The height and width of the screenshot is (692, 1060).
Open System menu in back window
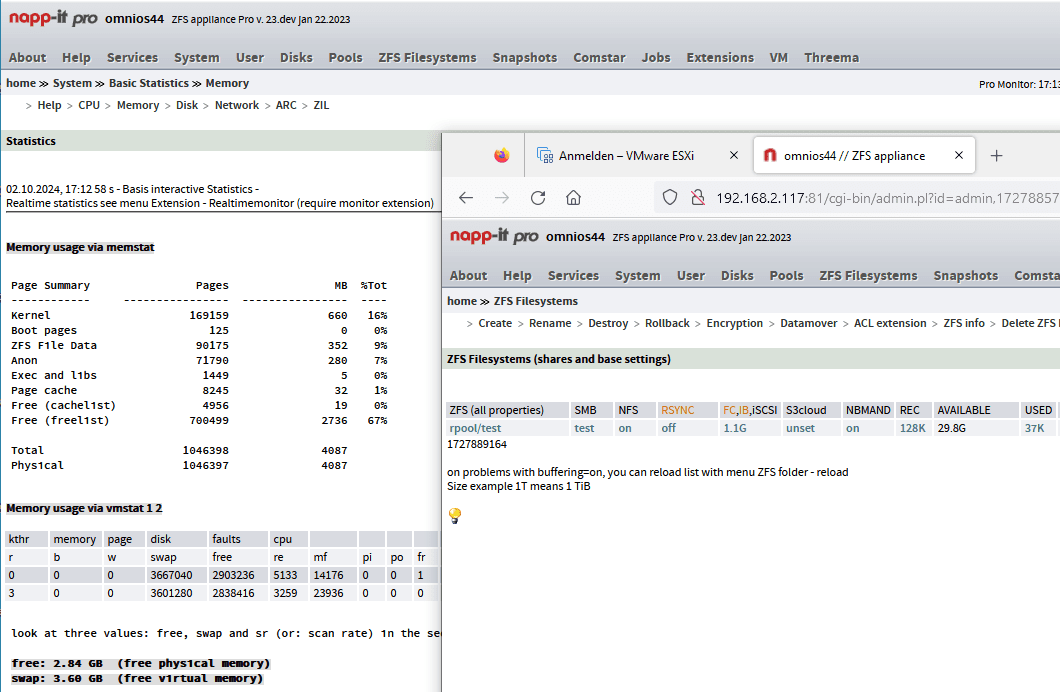point(197,57)
